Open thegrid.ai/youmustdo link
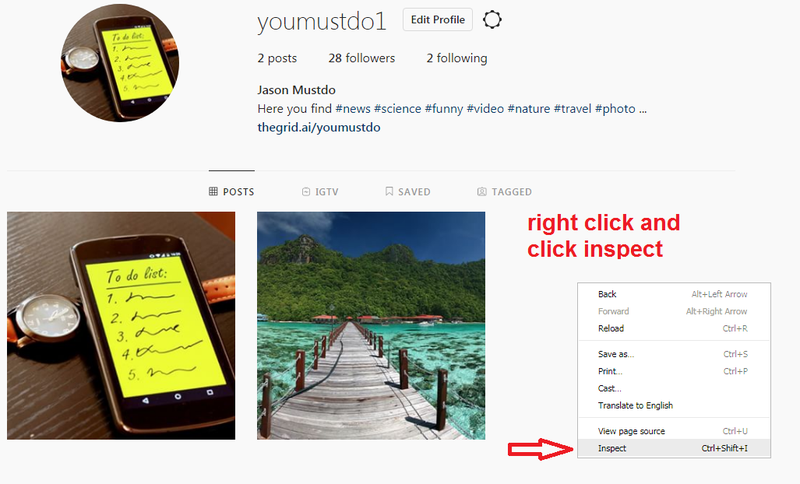Screen dimensions: 800x484 [x=319, y=127]
